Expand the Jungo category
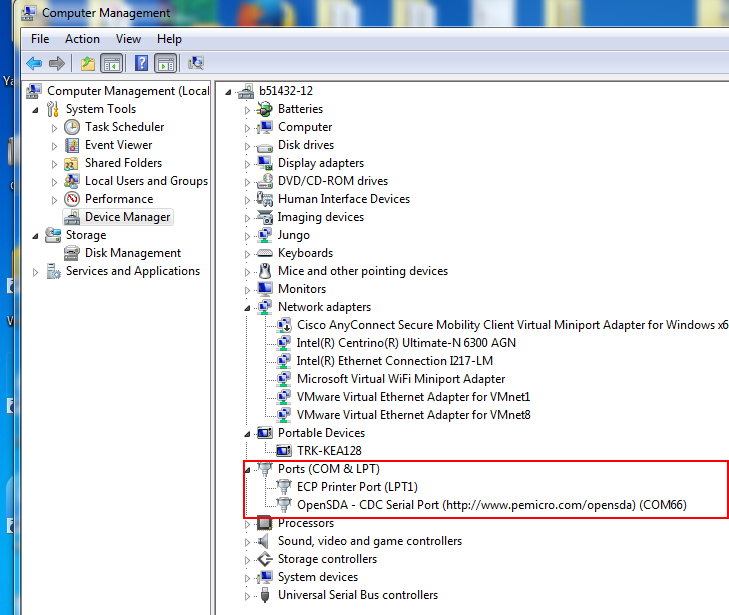 point(247,236)
